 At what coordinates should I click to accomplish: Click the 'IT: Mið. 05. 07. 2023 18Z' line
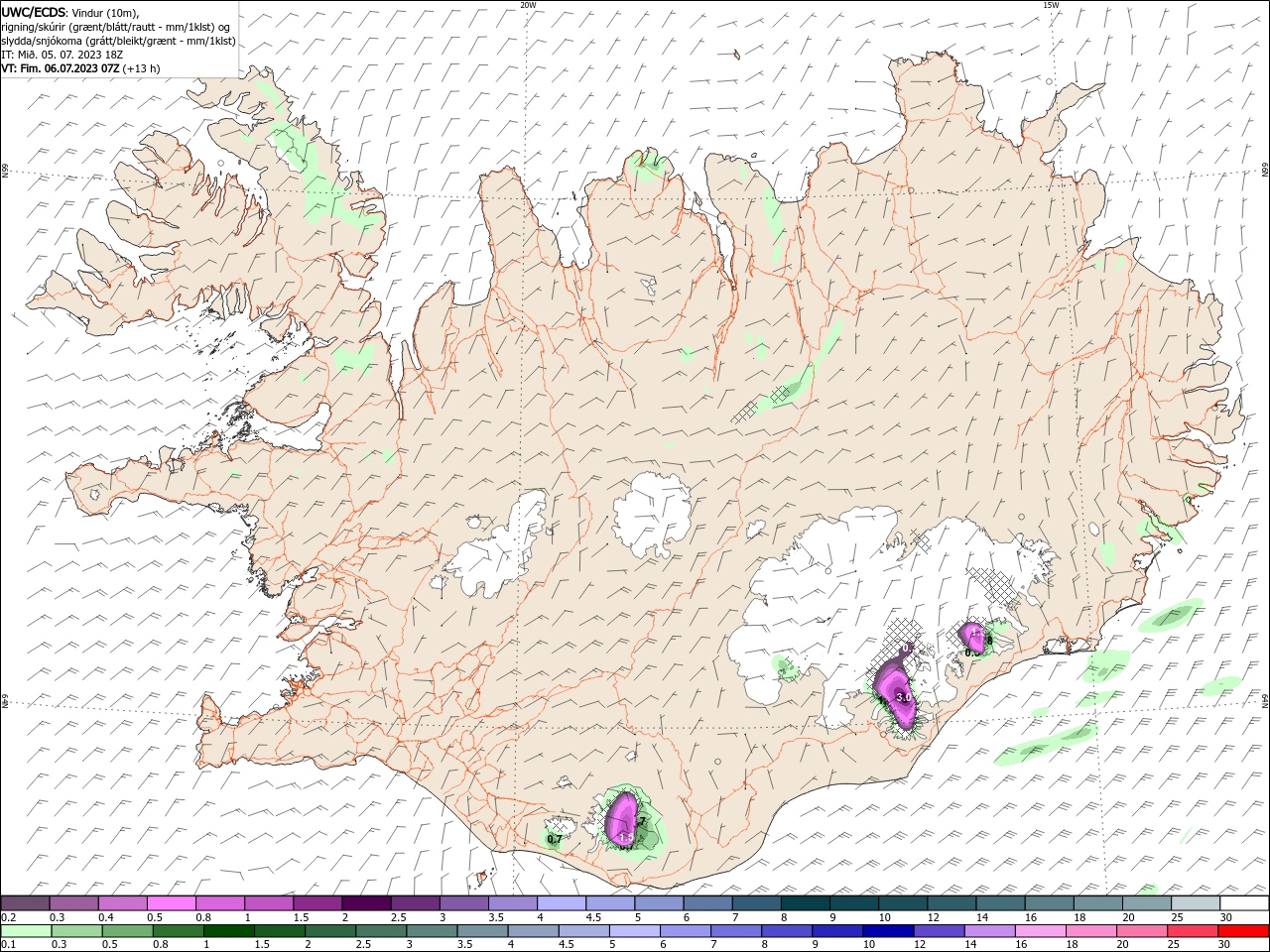(61, 55)
